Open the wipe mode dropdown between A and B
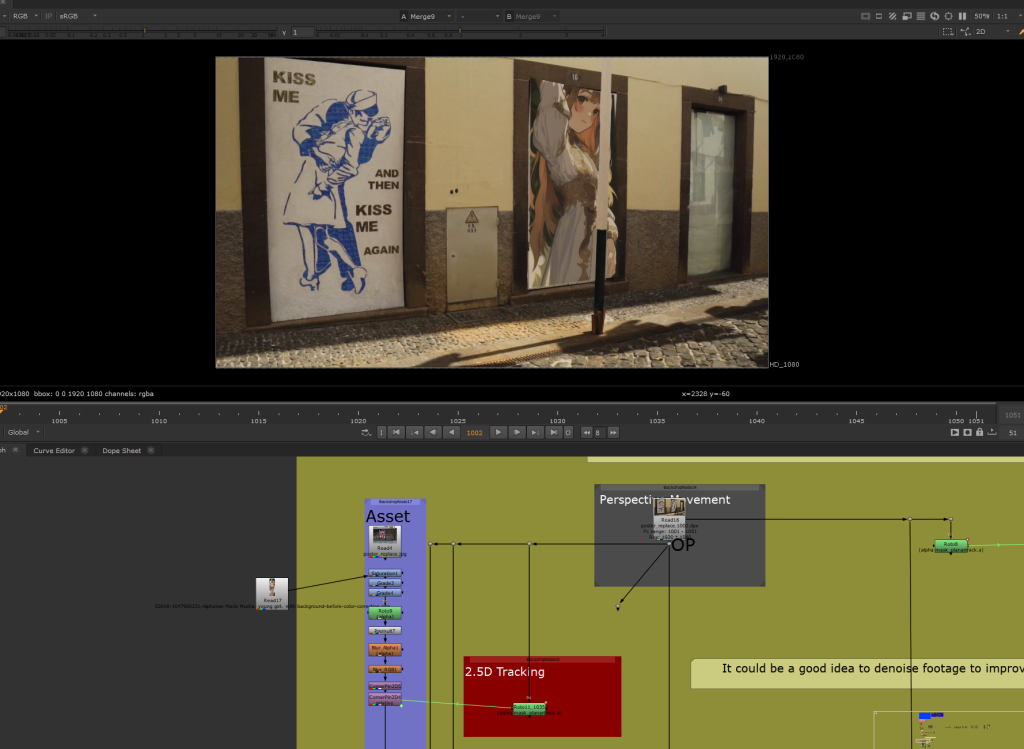 479,16
